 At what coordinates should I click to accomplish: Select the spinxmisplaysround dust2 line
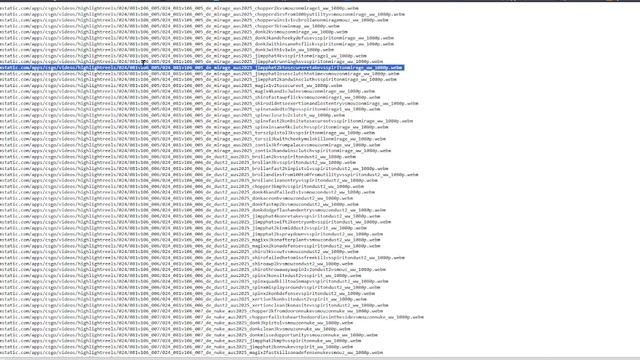[190, 287]
